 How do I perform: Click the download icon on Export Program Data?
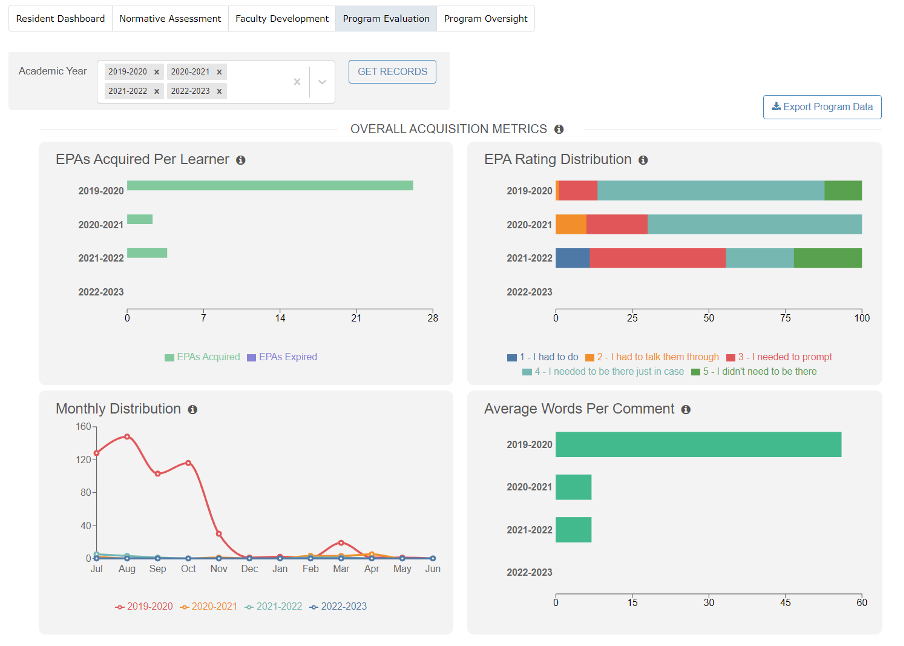pyautogui.click(x=775, y=107)
